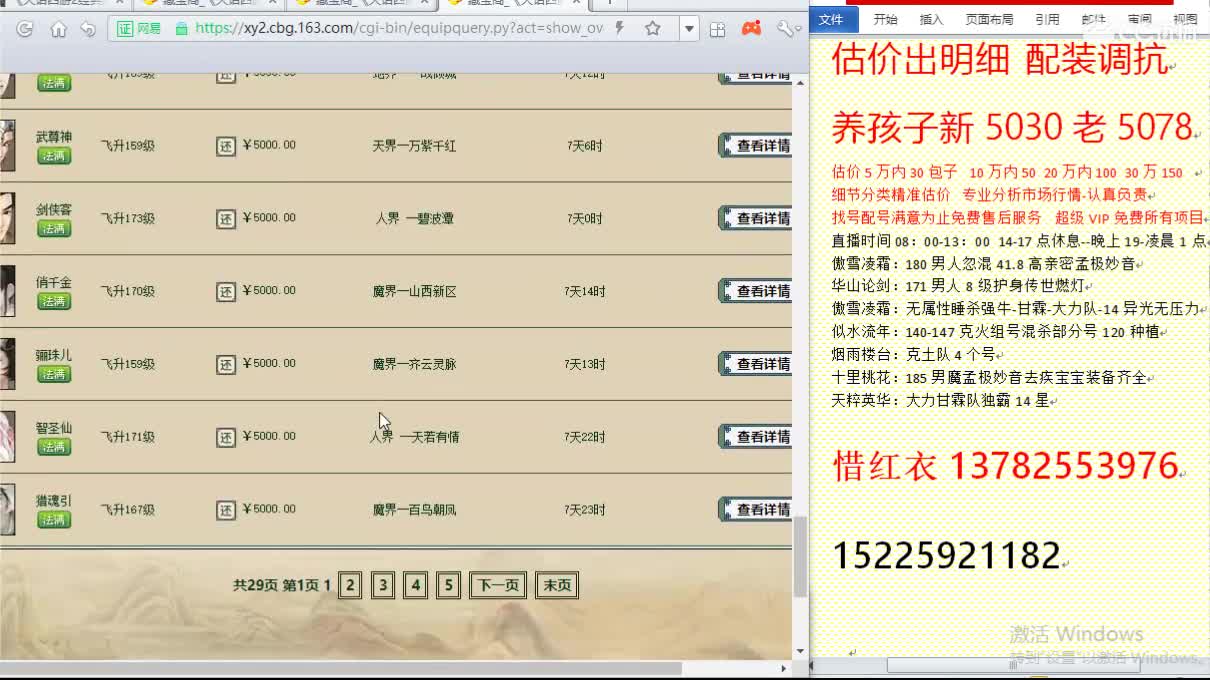Reload the page with the refresh icon
This screenshot has height=680, width=1210.
[x=24, y=29]
